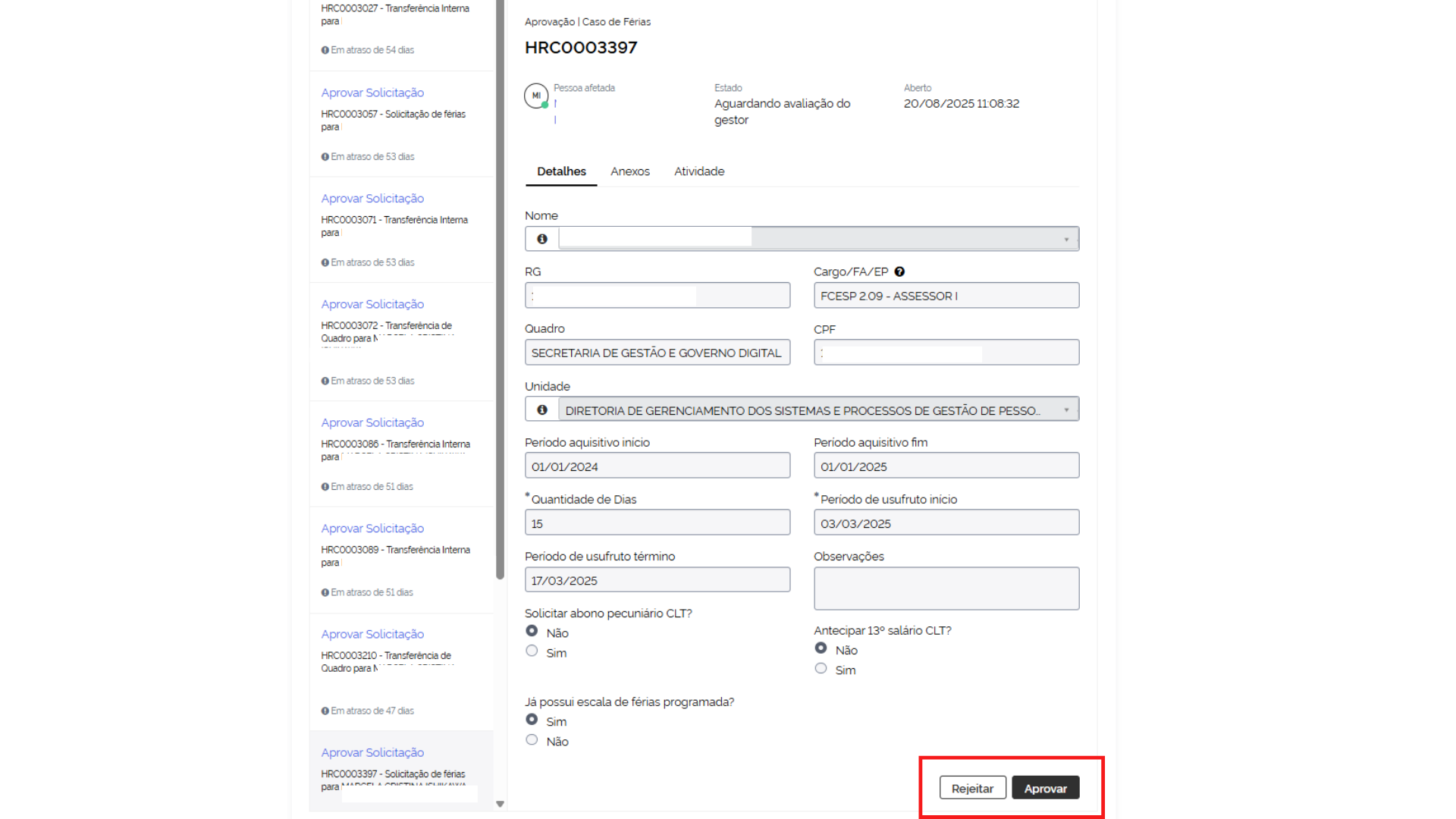Viewport: 1456px width, 819px height.
Task: Click the Observações text area
Action: (946, 588)
